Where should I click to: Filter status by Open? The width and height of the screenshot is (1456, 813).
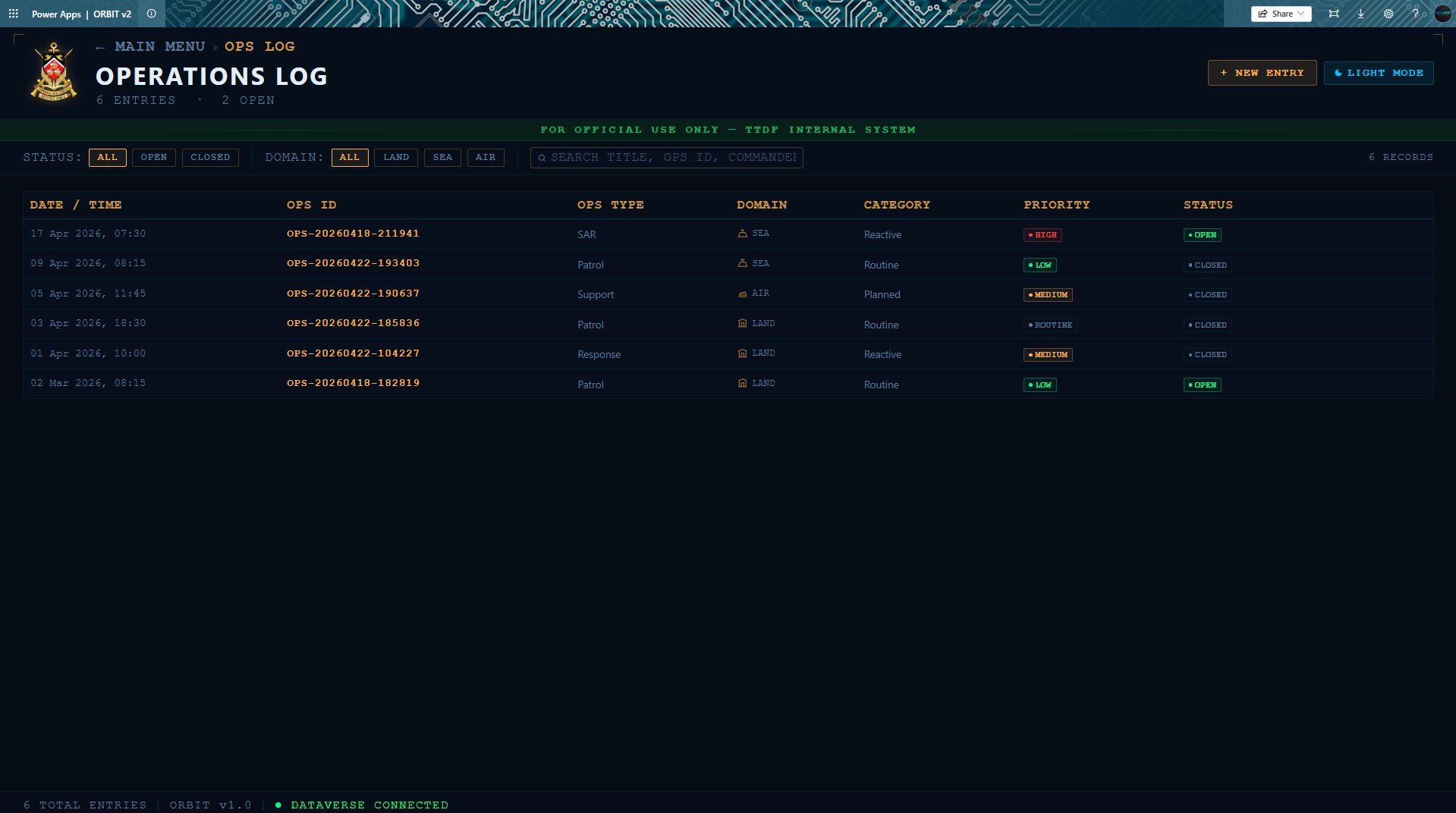pyautogui.click(x=154, y=157)
